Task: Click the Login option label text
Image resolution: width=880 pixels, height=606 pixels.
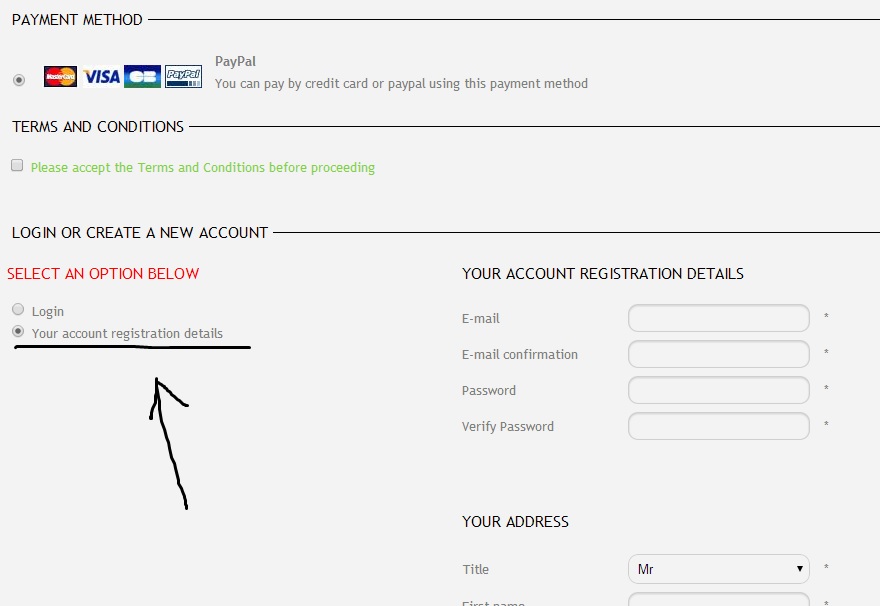Action: 48,312
